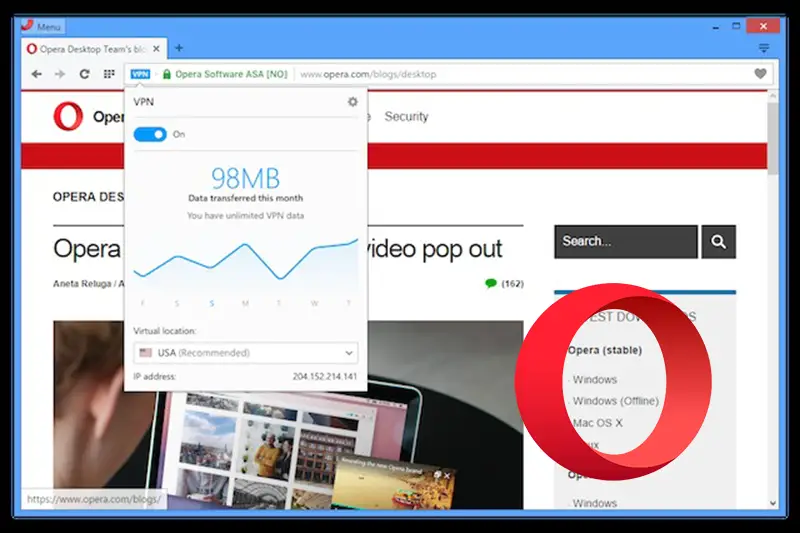
Task: Click the popped-out video thumbnail
Action: click(393, 484)
